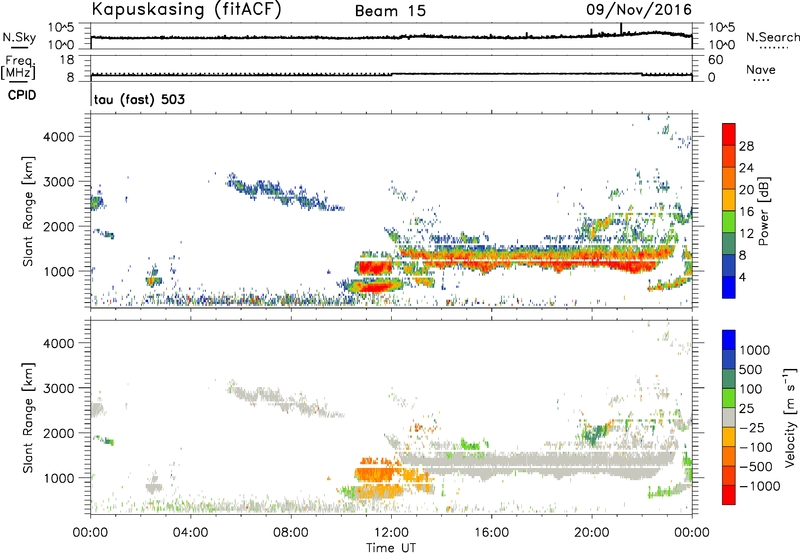Click the 08:00 time axis label
800x554 pixels.
point(291,533)
